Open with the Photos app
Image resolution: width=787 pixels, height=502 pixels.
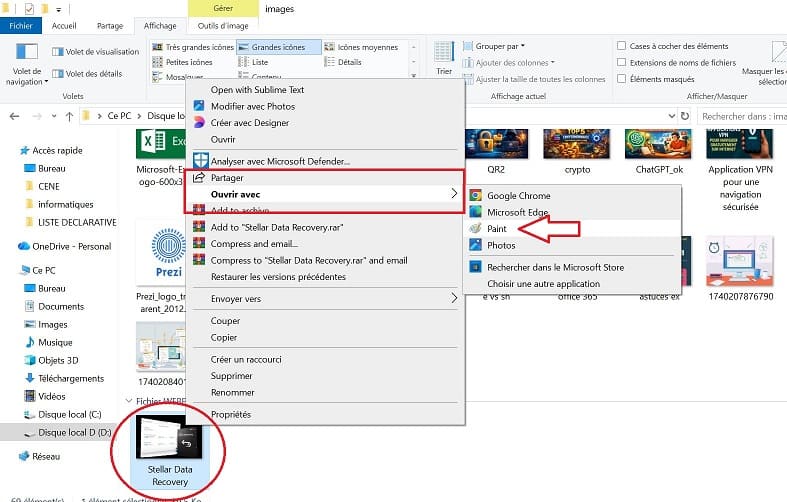tap(501, 245)
